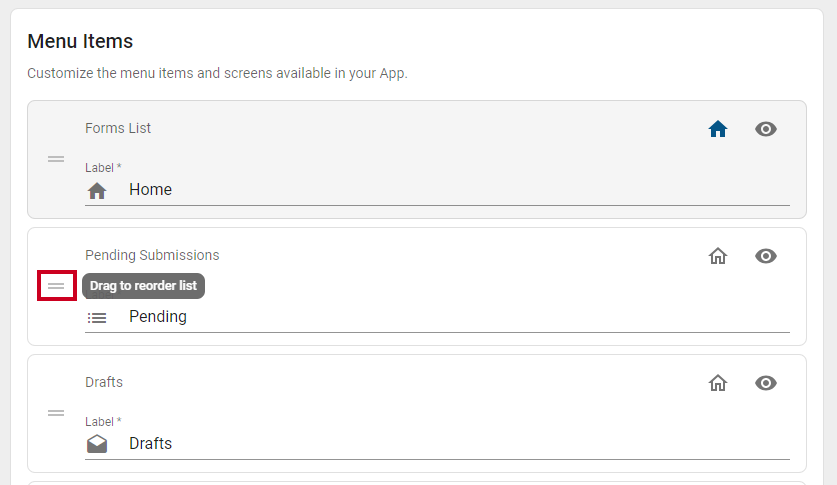Screen dimensions: 837x485
Task: Click the open envelope icon beside Drafts label
Action: (x=97, y=444)
